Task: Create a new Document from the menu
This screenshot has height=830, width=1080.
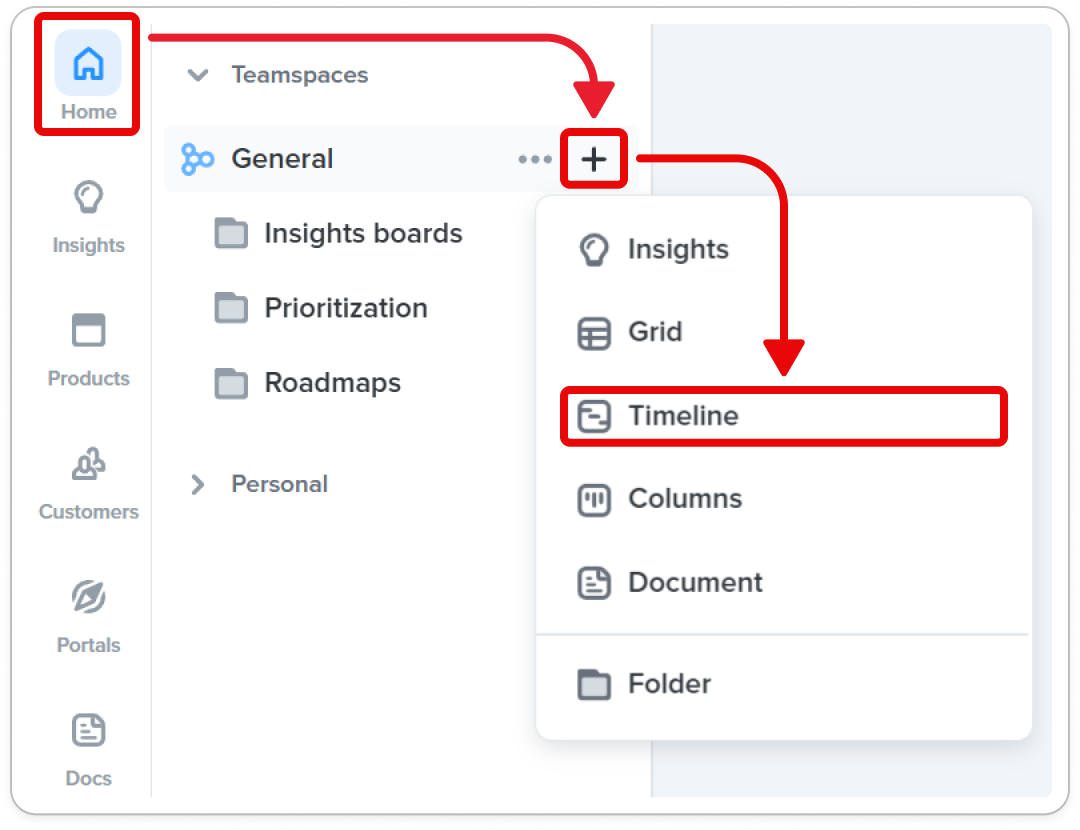Action: (784, 583)
